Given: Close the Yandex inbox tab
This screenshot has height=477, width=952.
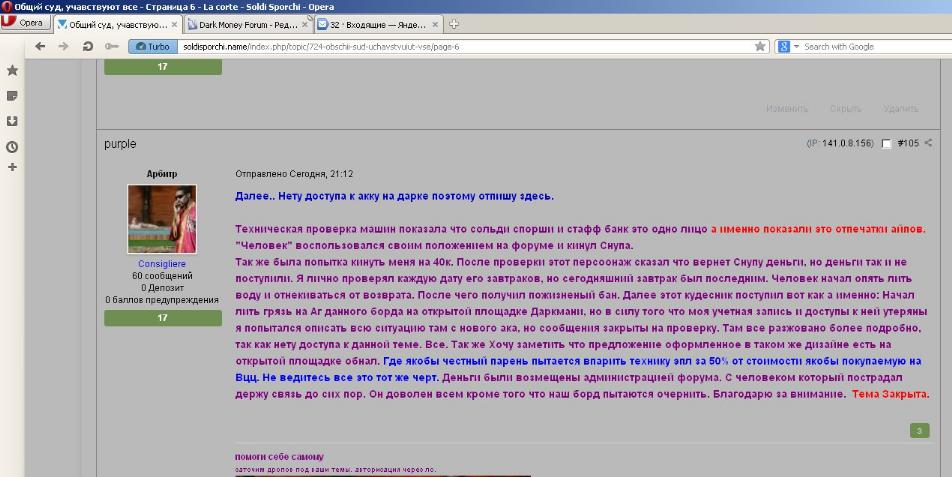Looking at the screenshot, I should [x=435, y=25].
